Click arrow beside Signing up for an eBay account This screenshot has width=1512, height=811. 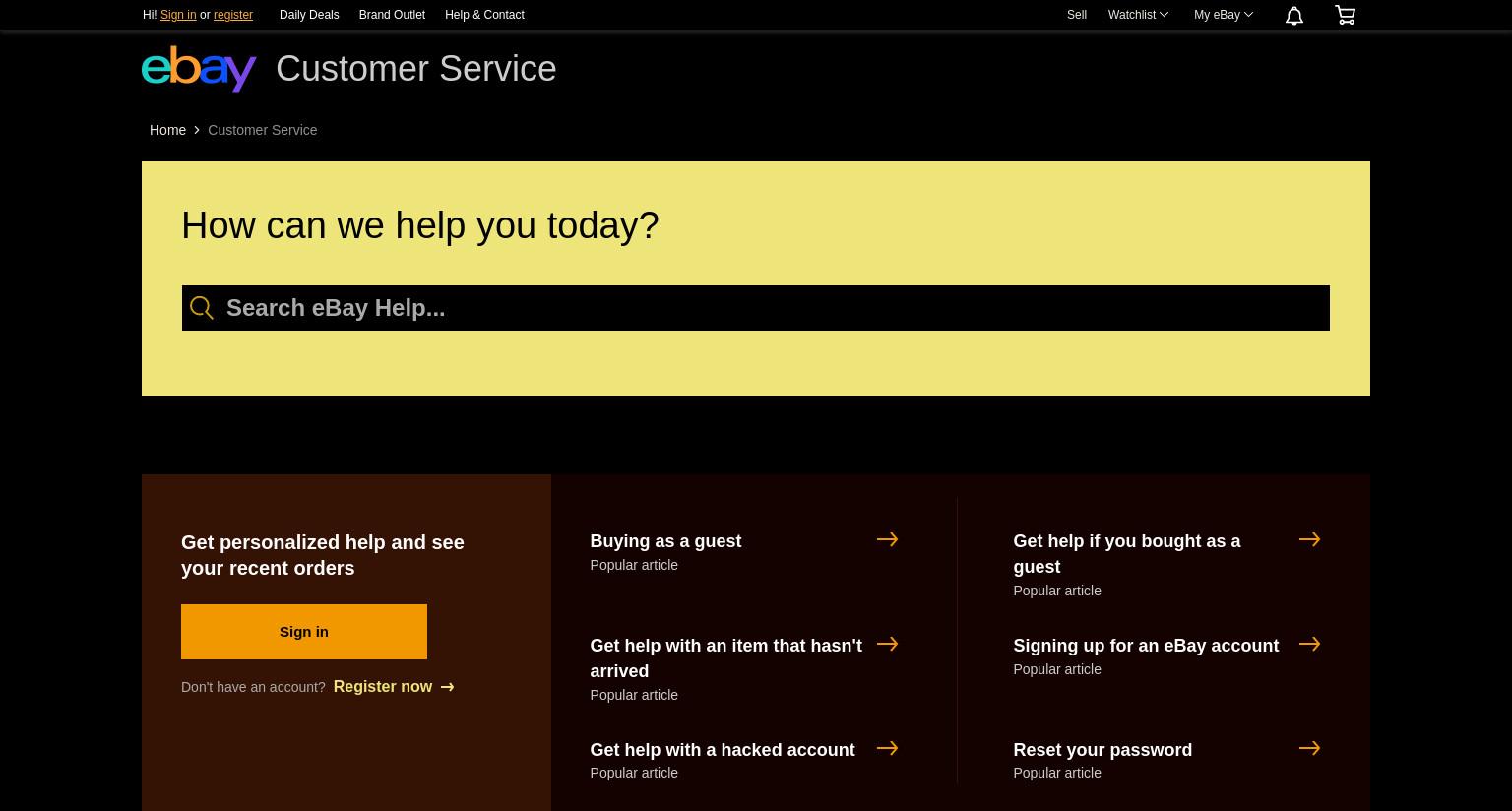(1309, 644)
